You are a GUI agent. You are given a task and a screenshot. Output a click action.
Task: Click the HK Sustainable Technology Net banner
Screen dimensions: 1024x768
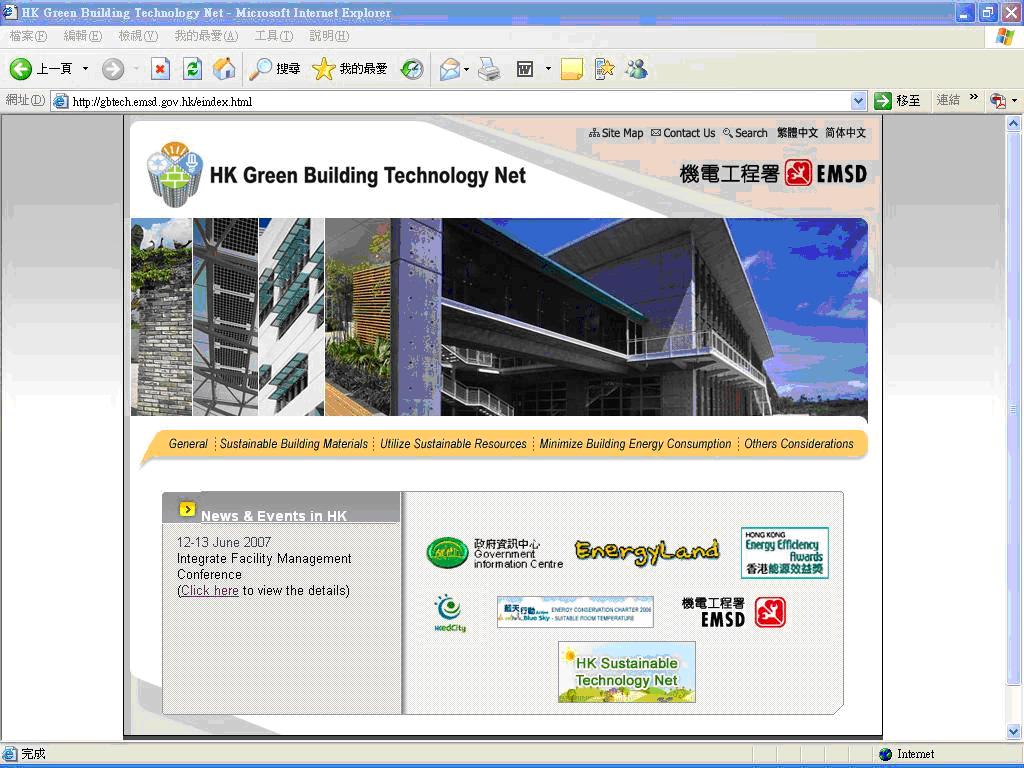point(626,672)
